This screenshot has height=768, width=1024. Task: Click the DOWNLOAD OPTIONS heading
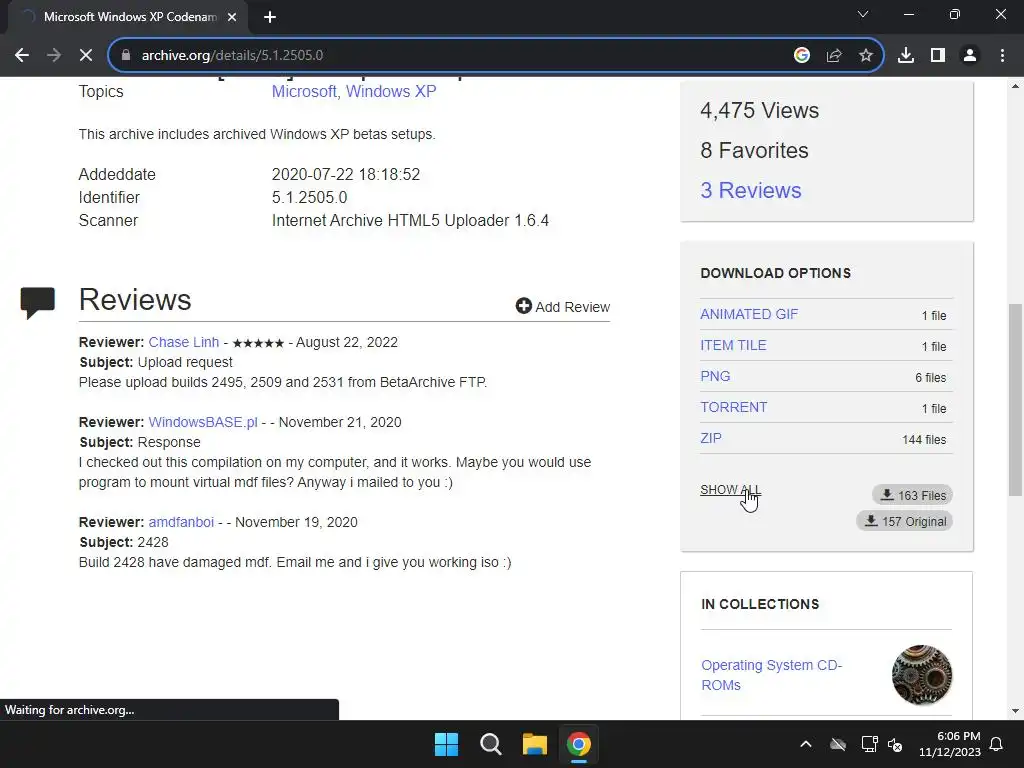coord(776,273)
